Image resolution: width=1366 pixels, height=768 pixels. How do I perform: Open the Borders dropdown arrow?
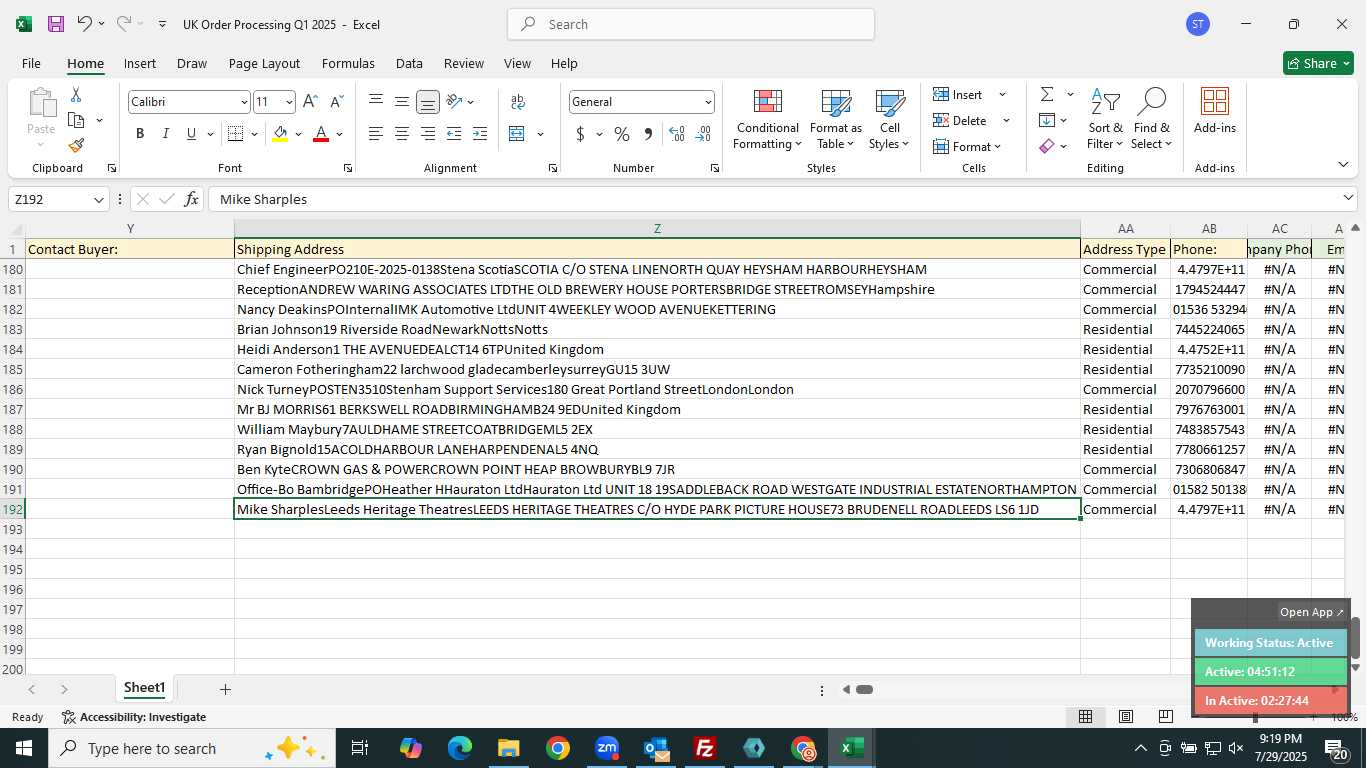point(254,134)
